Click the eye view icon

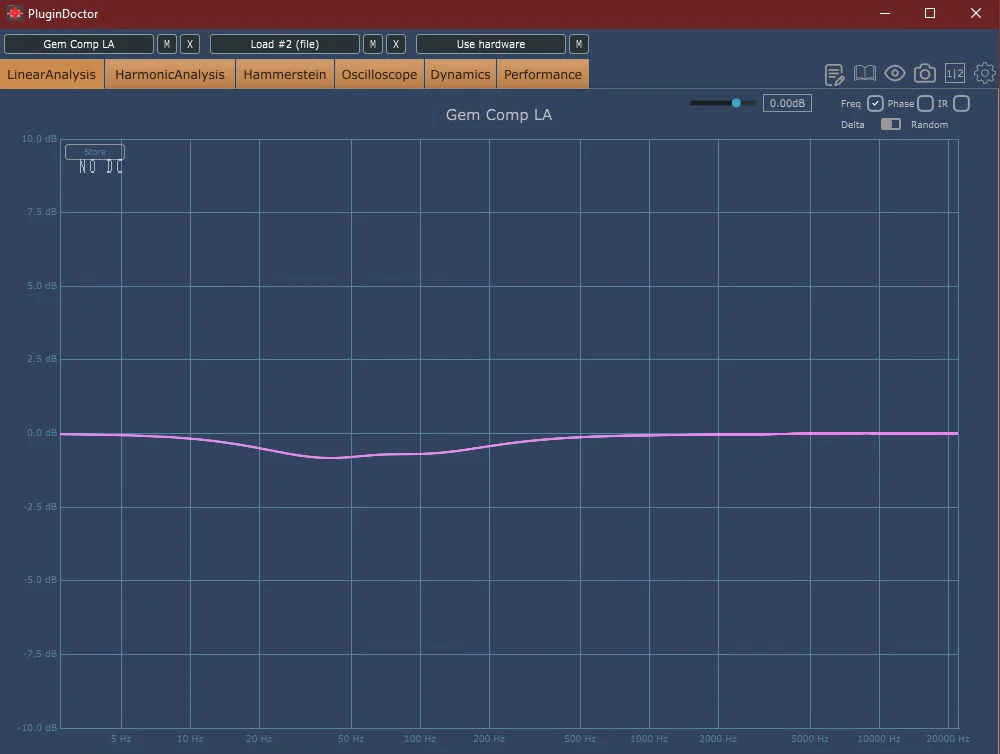895,73
